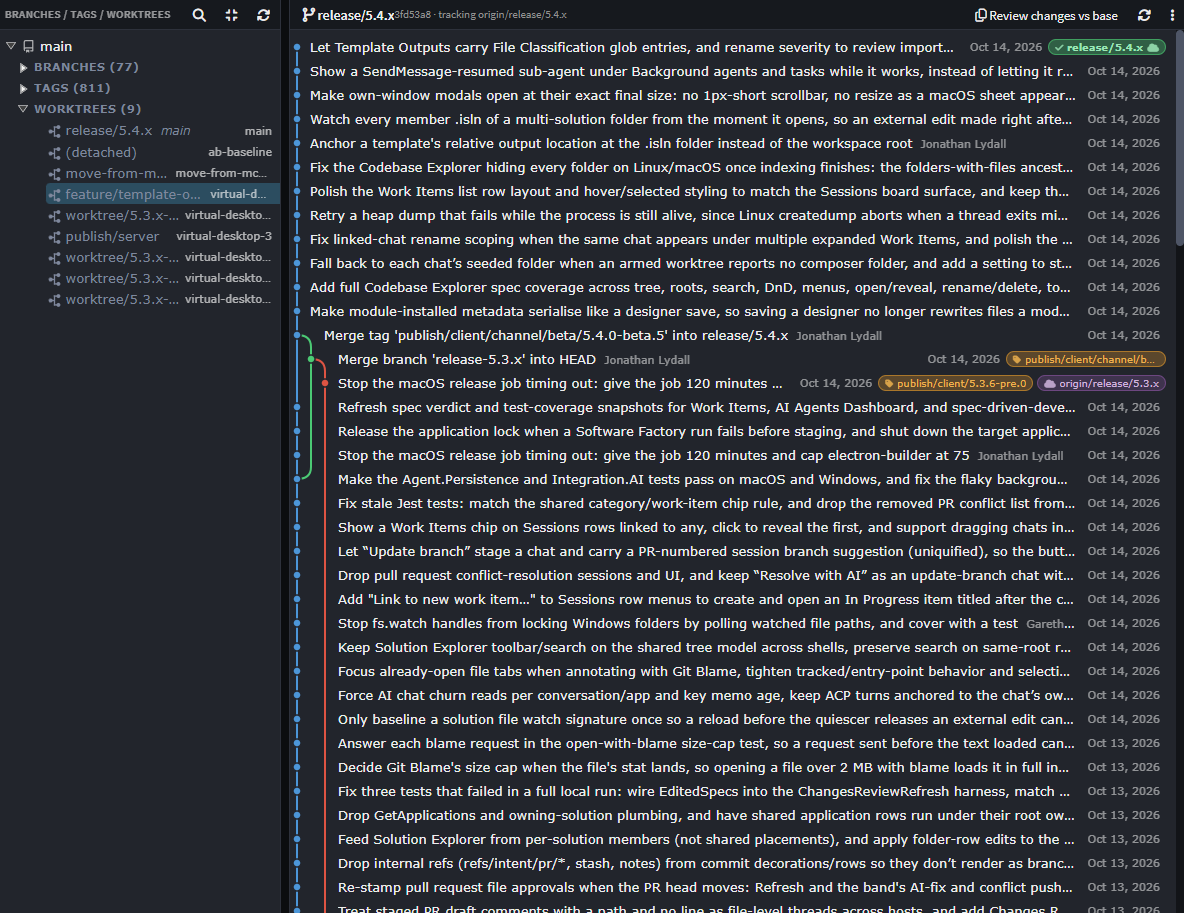The height and width of the screenshot is (913, 1184).
Task: Click the worktree icon for release/5.4.x main
Action: 54,131
